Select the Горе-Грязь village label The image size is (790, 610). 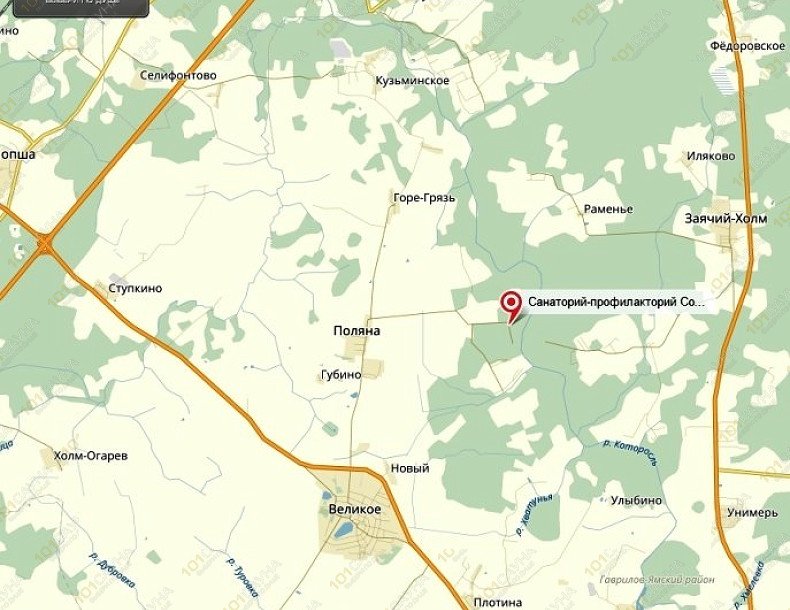pyautogui.click(x=424, y=198)
